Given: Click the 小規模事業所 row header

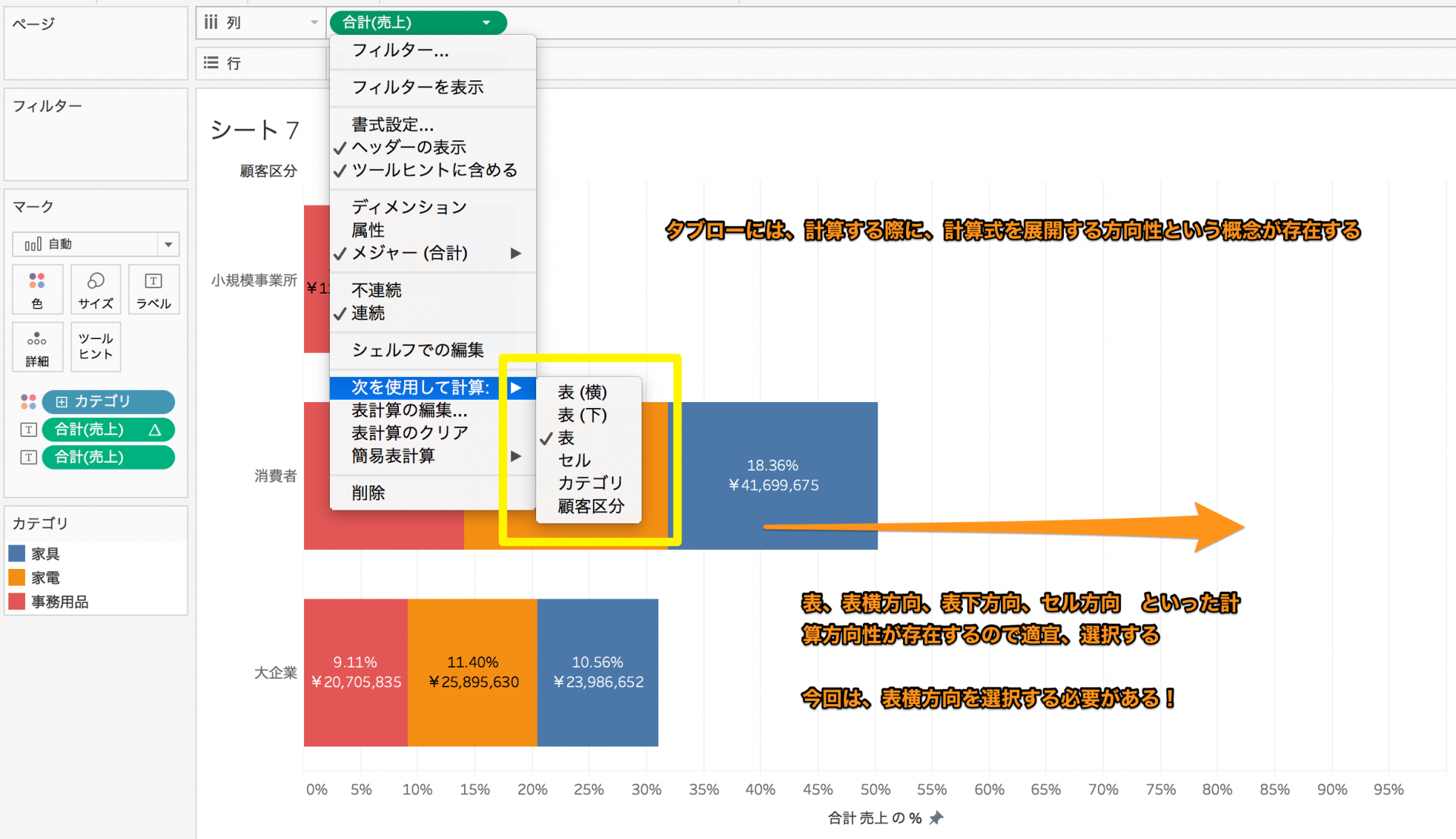Looking at the screenshot, I should [x=254, y=280].
